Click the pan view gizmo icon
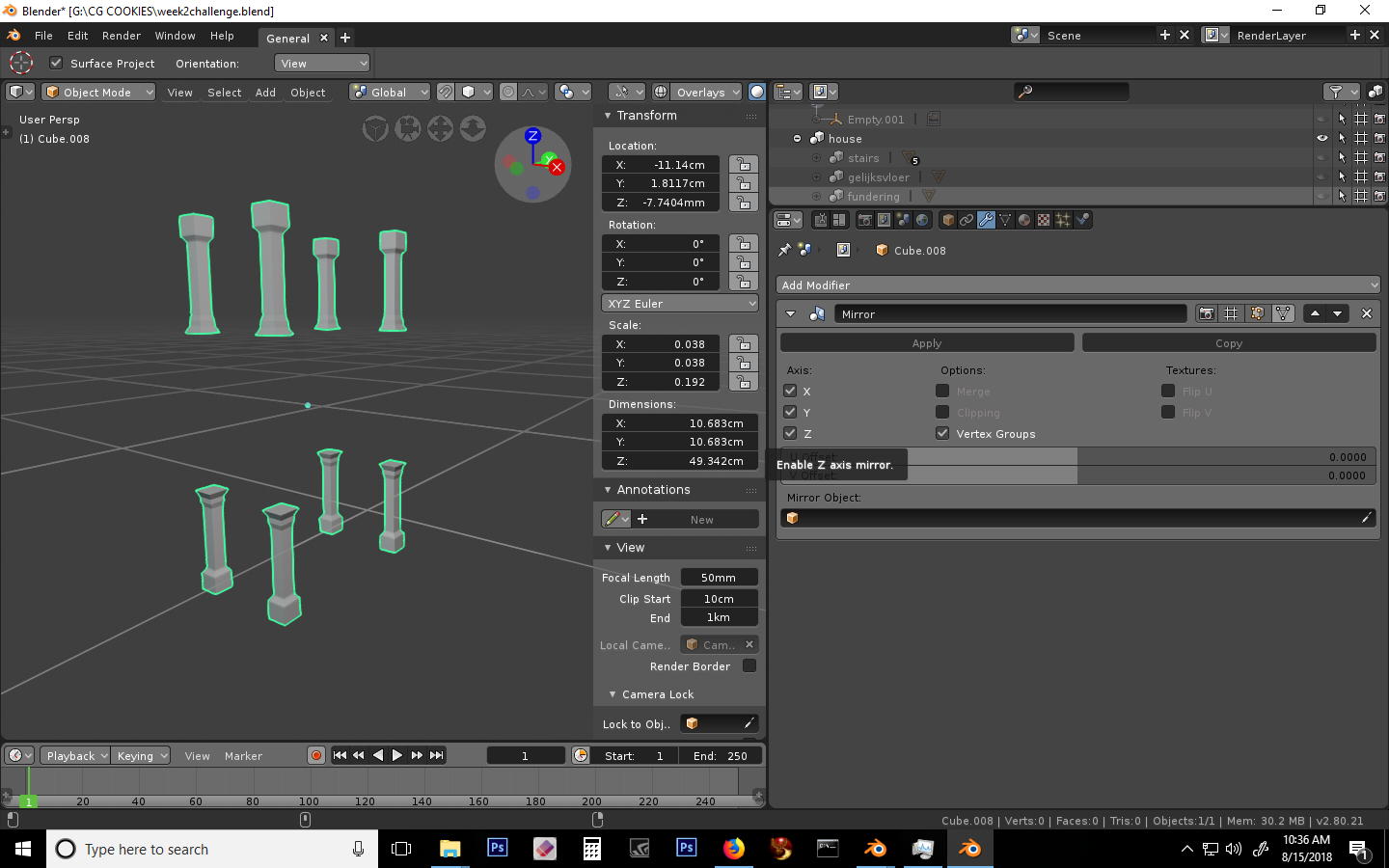The height and width of the screenshot is (868, 1389). (440, 128)
